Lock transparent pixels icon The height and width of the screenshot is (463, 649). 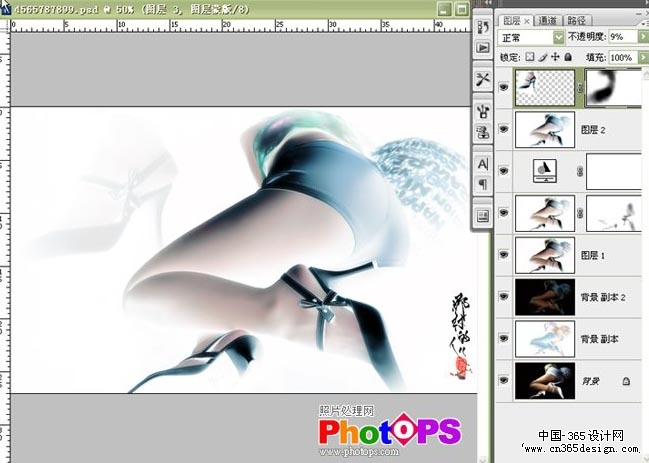pos(530,57)
